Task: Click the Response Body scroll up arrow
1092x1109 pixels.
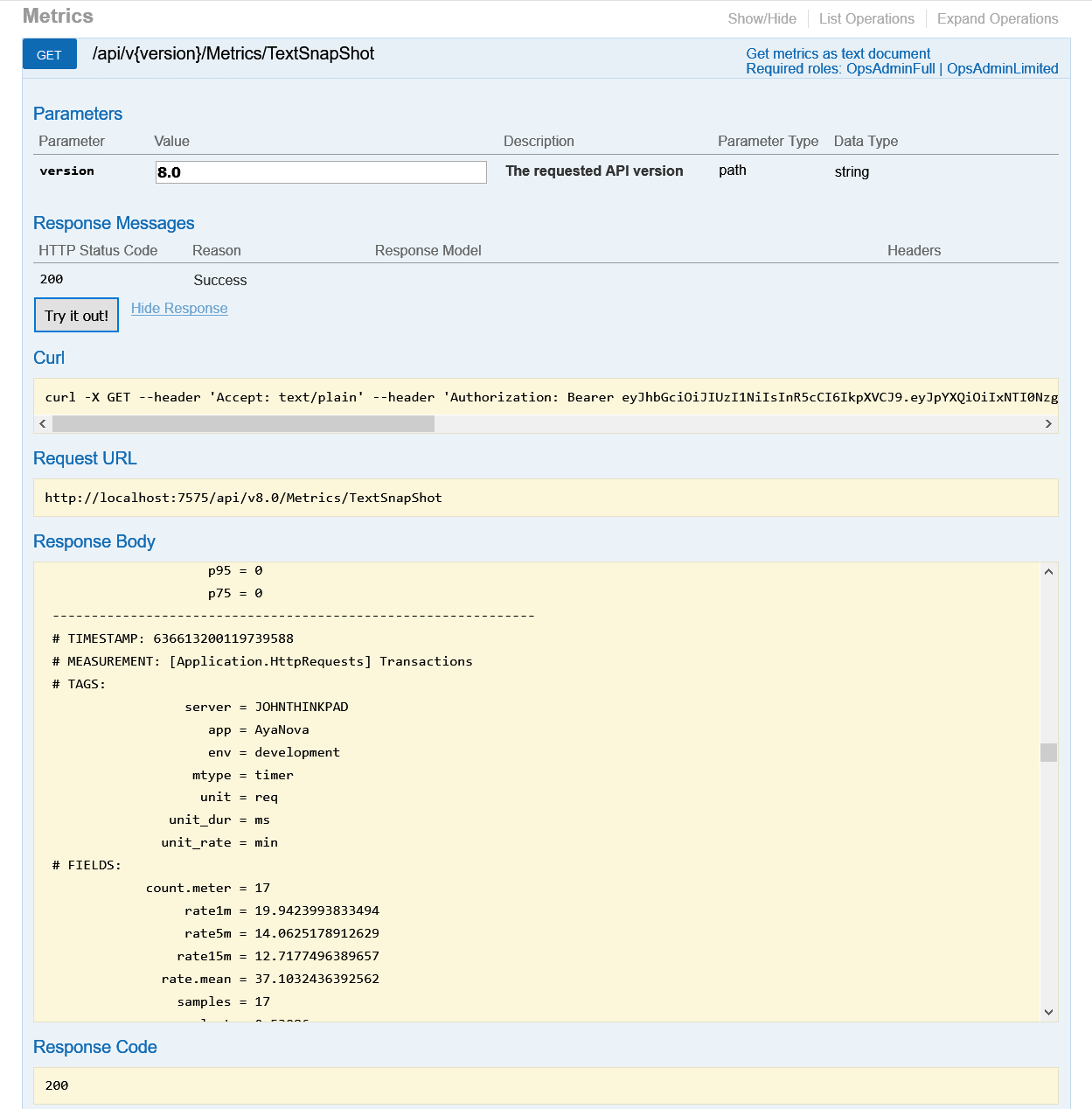Action: click(x=1048, y=571)
